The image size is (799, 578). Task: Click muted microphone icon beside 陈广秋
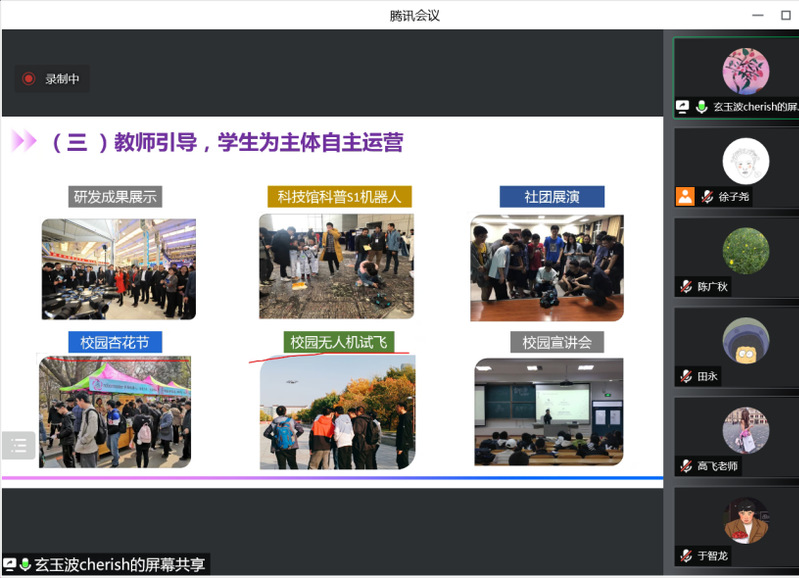tap(685, 286)
